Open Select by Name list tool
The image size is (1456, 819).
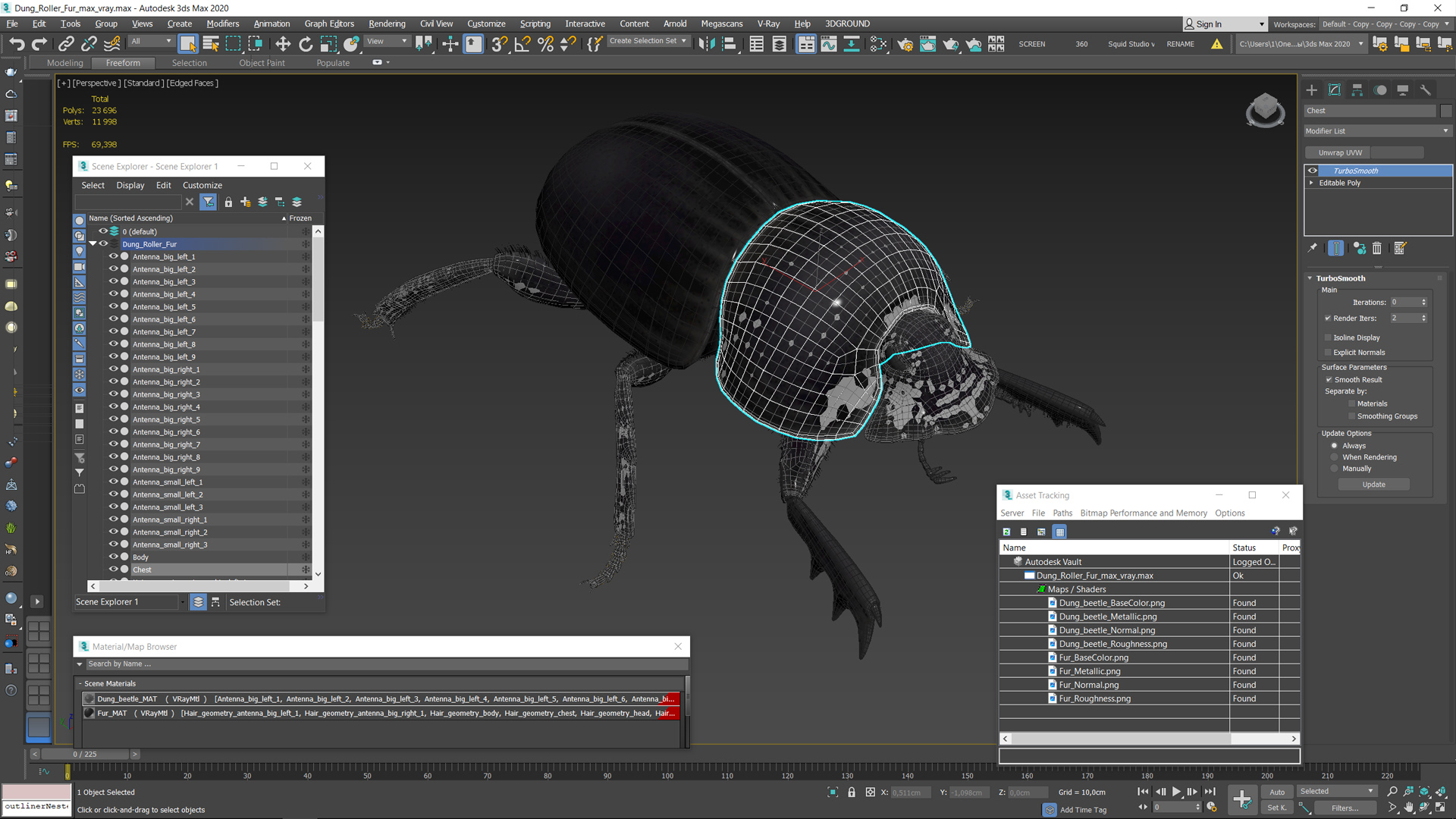click(x=211, y=44)
